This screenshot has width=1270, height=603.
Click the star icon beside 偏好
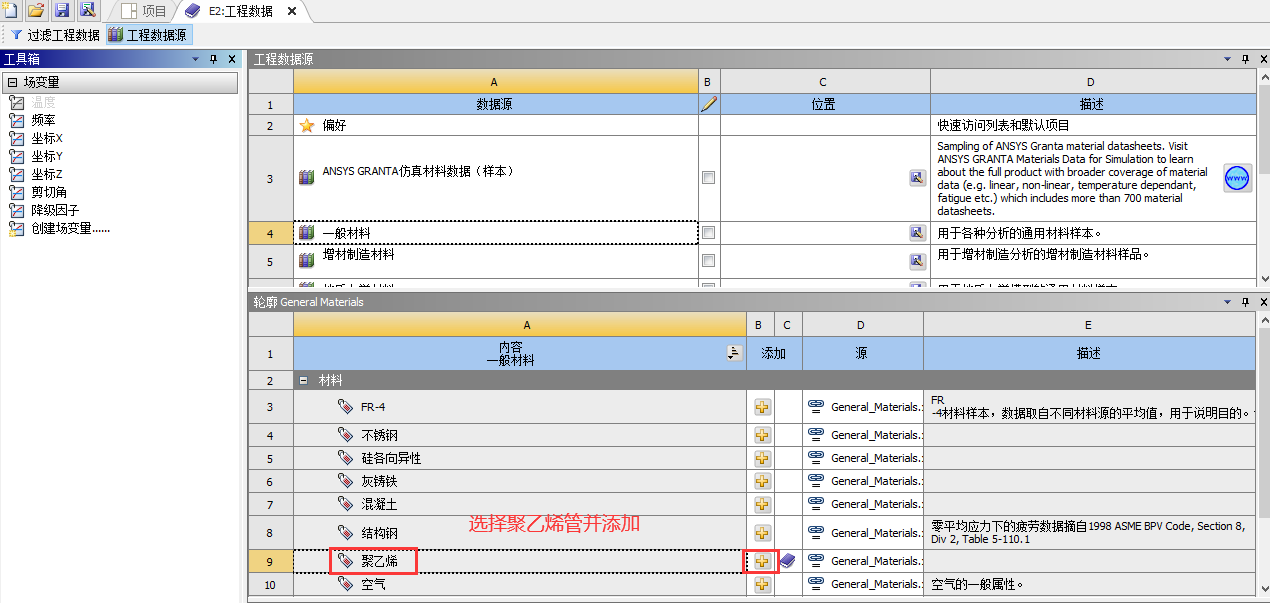click(306, 122)
